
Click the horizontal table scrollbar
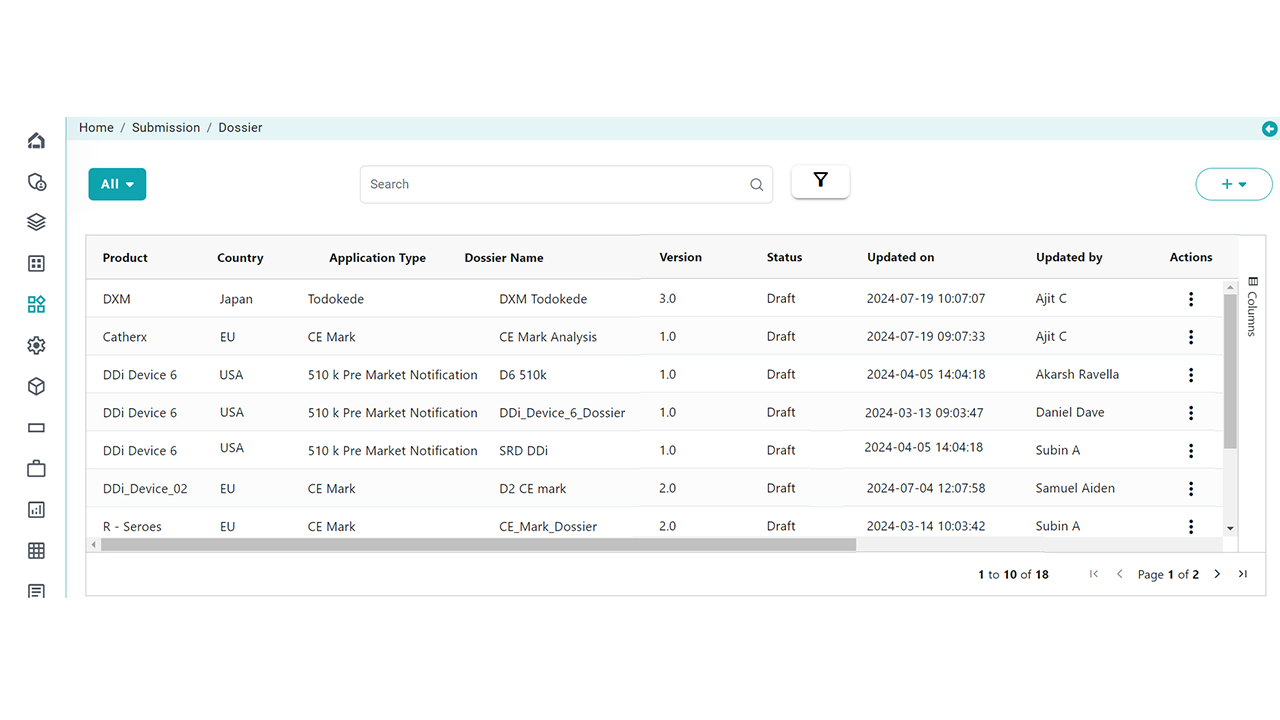point(478,545)
